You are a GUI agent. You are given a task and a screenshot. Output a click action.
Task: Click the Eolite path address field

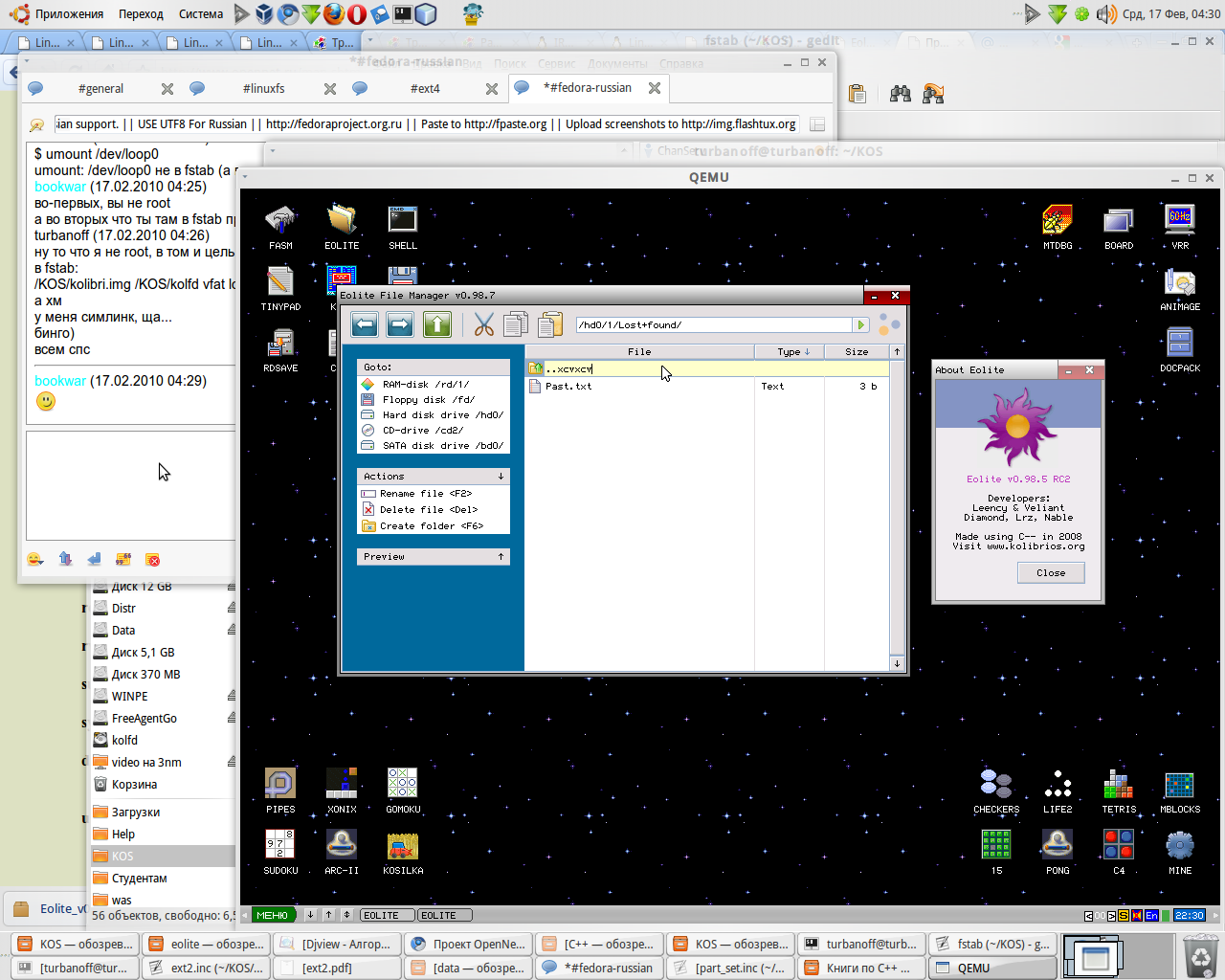713,325
